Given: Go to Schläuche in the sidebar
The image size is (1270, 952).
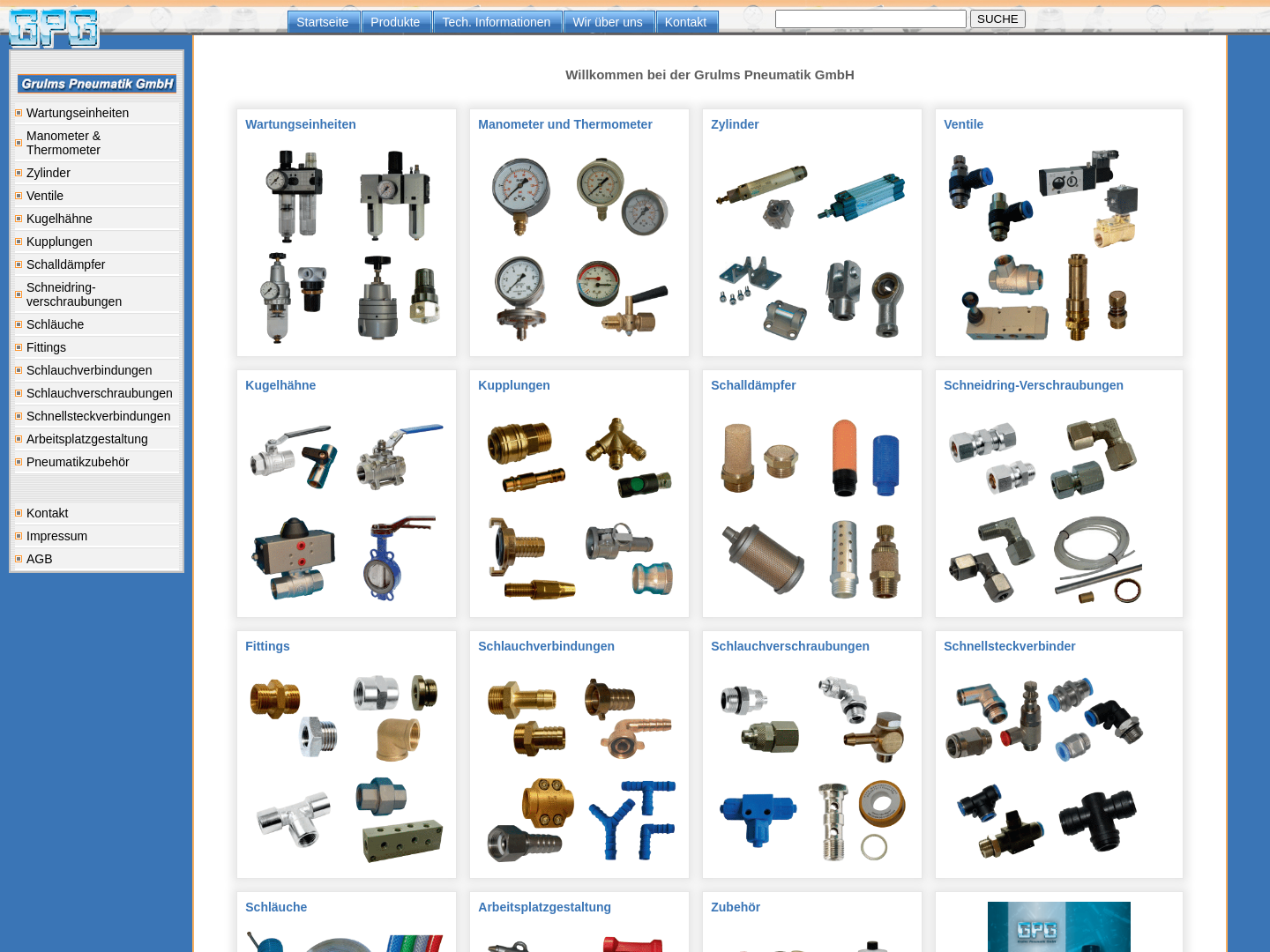Looking at the screenshot, I should point(97,324).
